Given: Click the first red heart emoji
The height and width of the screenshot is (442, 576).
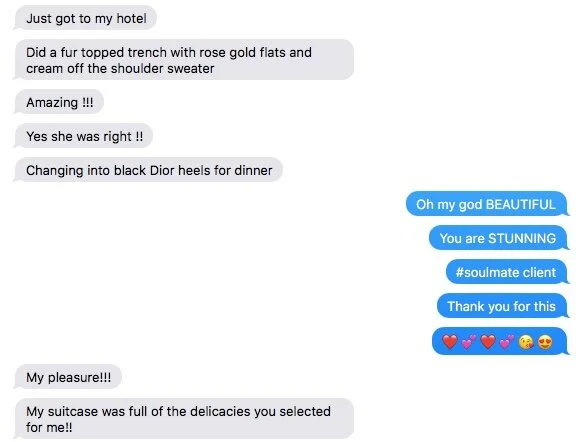Looking at the screenshot, I should click(x=450, y=342).
